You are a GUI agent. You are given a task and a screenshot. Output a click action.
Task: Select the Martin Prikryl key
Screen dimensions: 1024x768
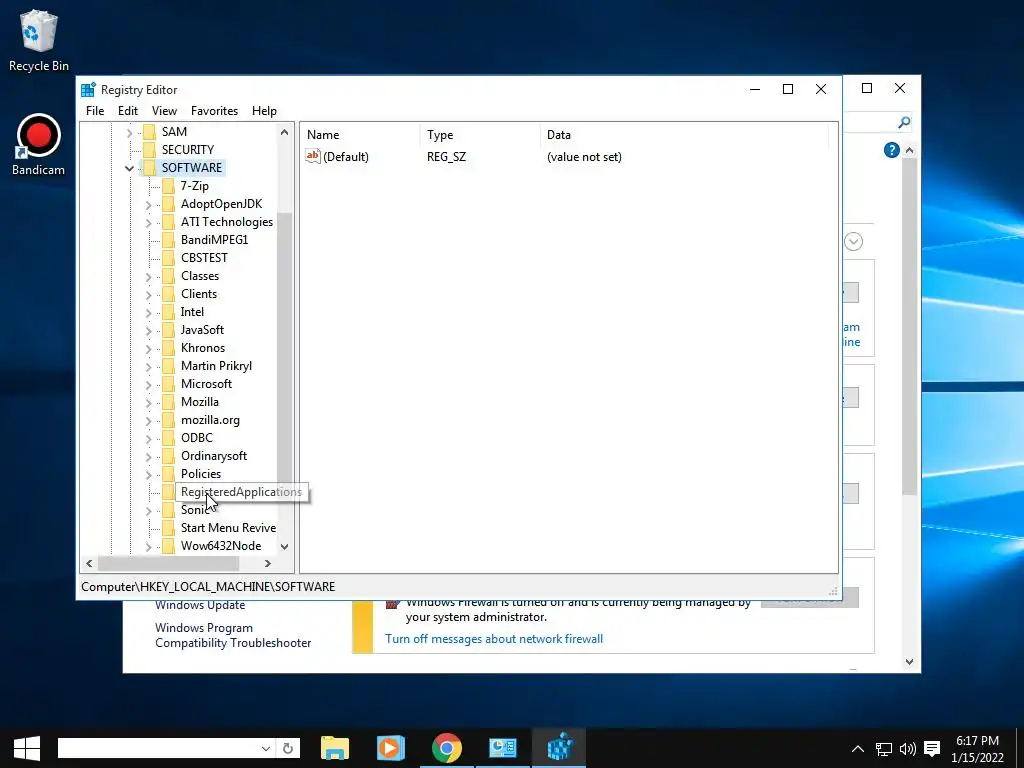(216, 366)
